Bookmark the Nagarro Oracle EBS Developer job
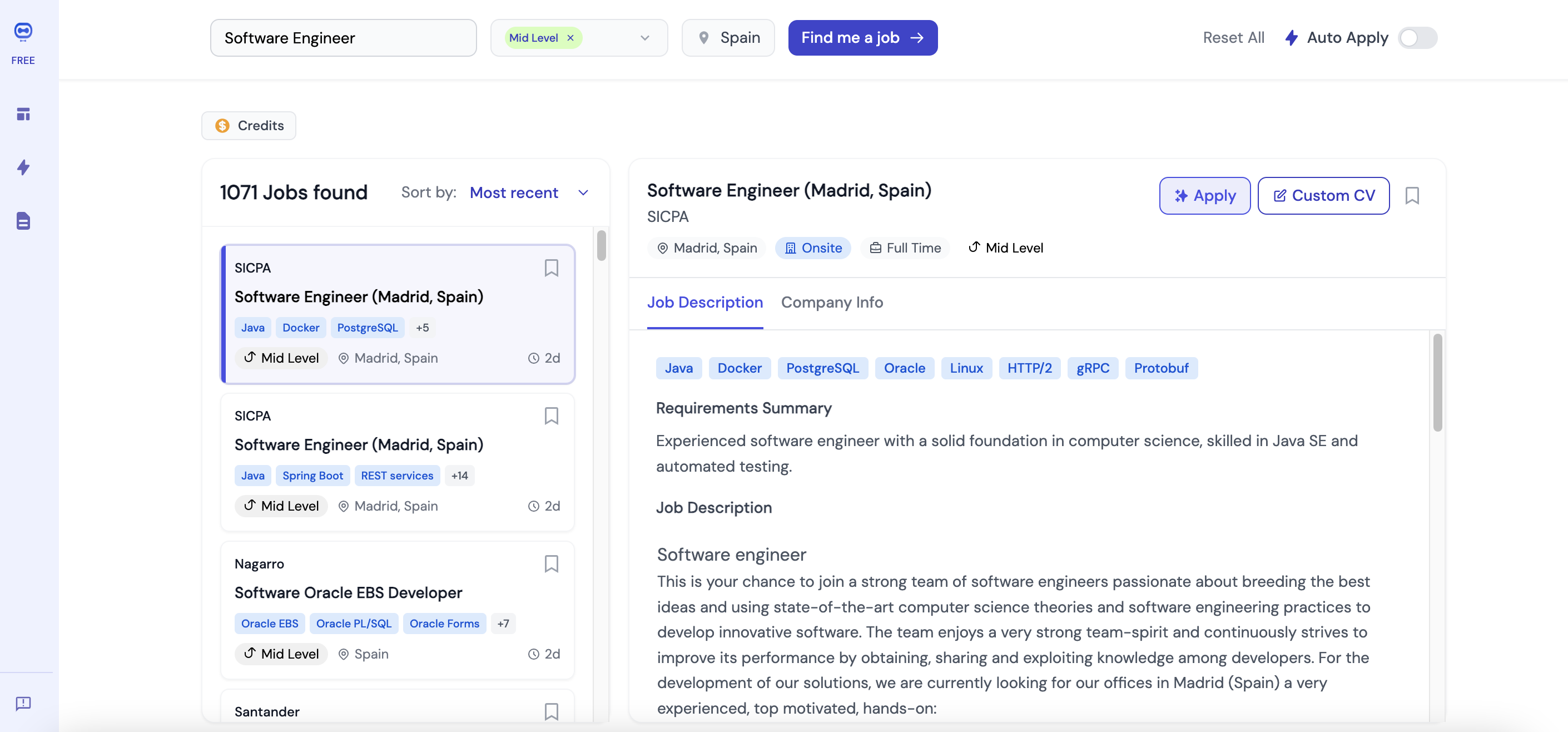This screenshot has width=1568, height=732. tap(551, 564)
